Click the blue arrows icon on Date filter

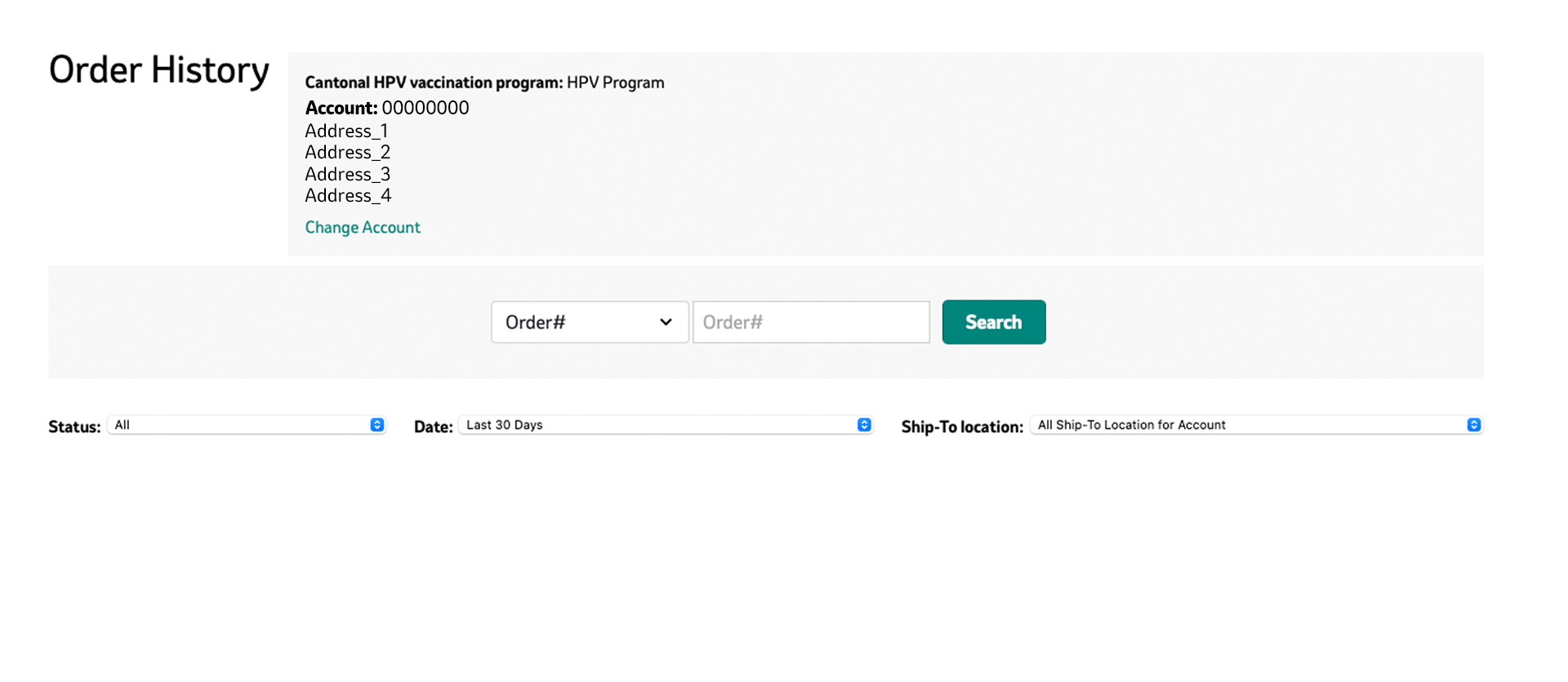pos(864,426)
